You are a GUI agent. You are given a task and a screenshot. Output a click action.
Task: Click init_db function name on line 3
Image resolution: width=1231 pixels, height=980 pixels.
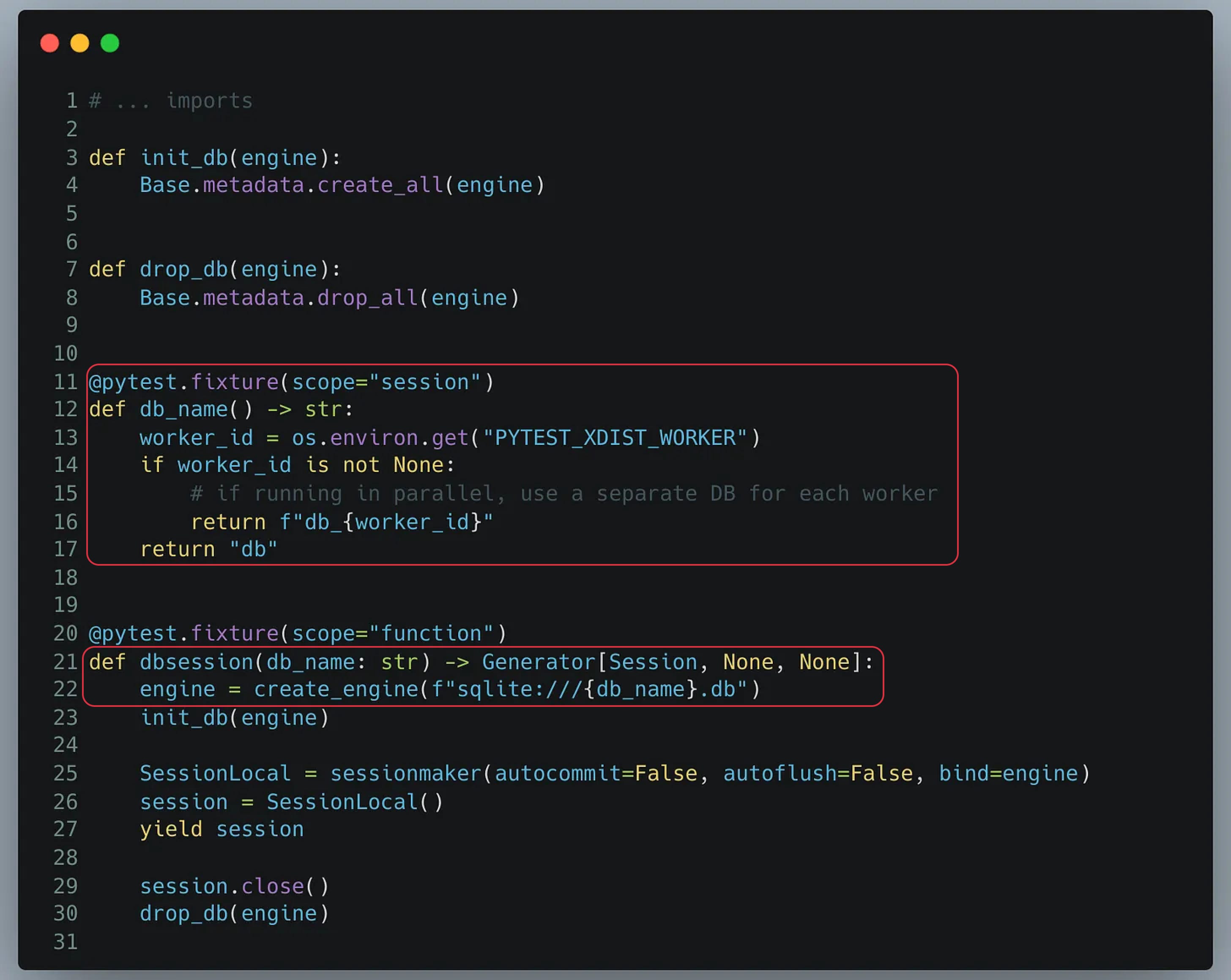pos(184,158)
